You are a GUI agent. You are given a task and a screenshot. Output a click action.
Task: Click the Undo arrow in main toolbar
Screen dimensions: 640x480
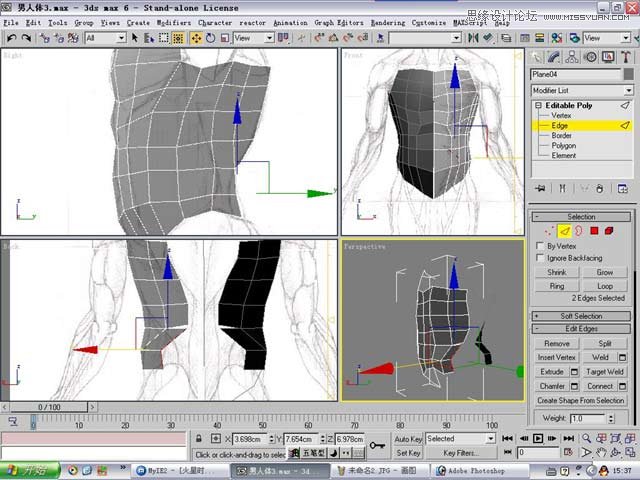click(x=11, y=38)
